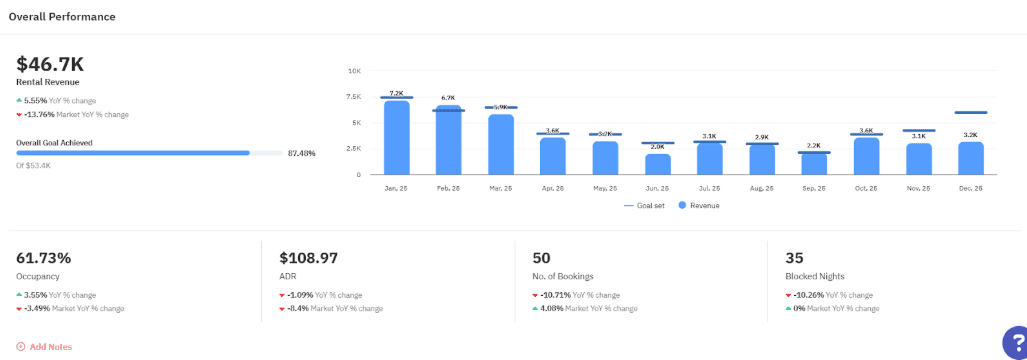Screen dimensions: 1027x360
Task: Click the Jun. 25 revenue bar
Action: click(658, 164)
